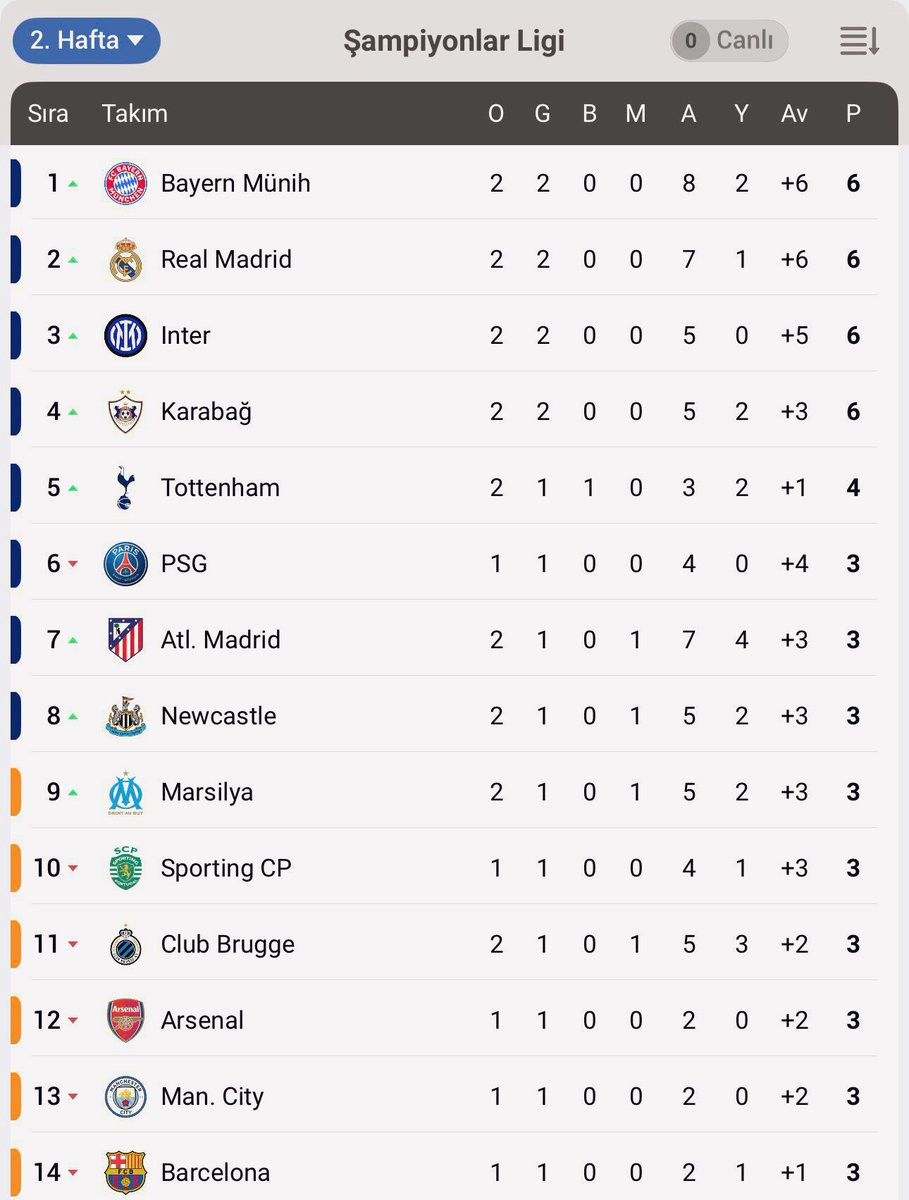Click the Club Brugge club logo

126,944
